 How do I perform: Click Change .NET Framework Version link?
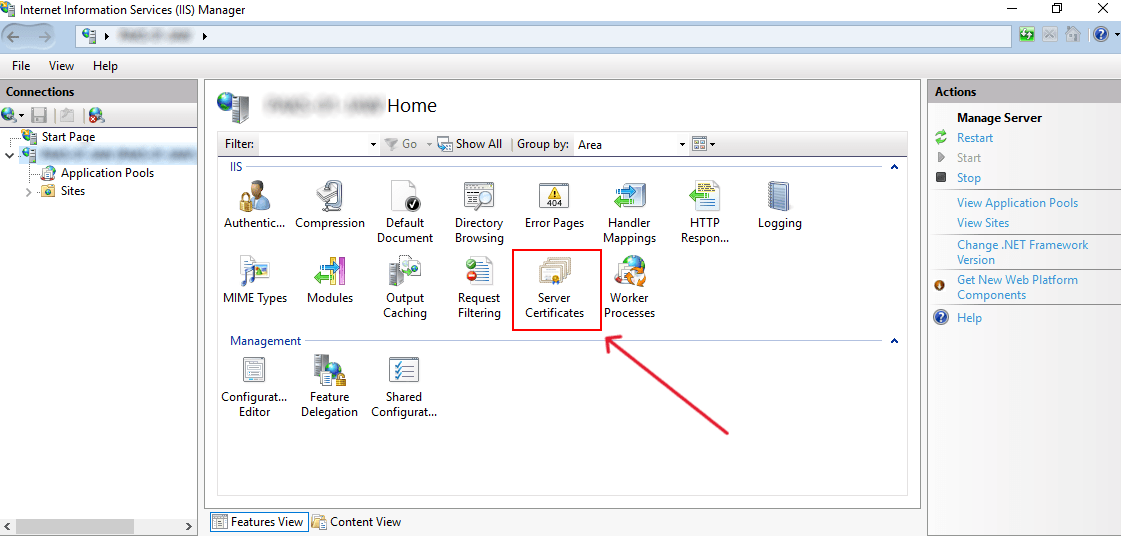point(1022,252)
